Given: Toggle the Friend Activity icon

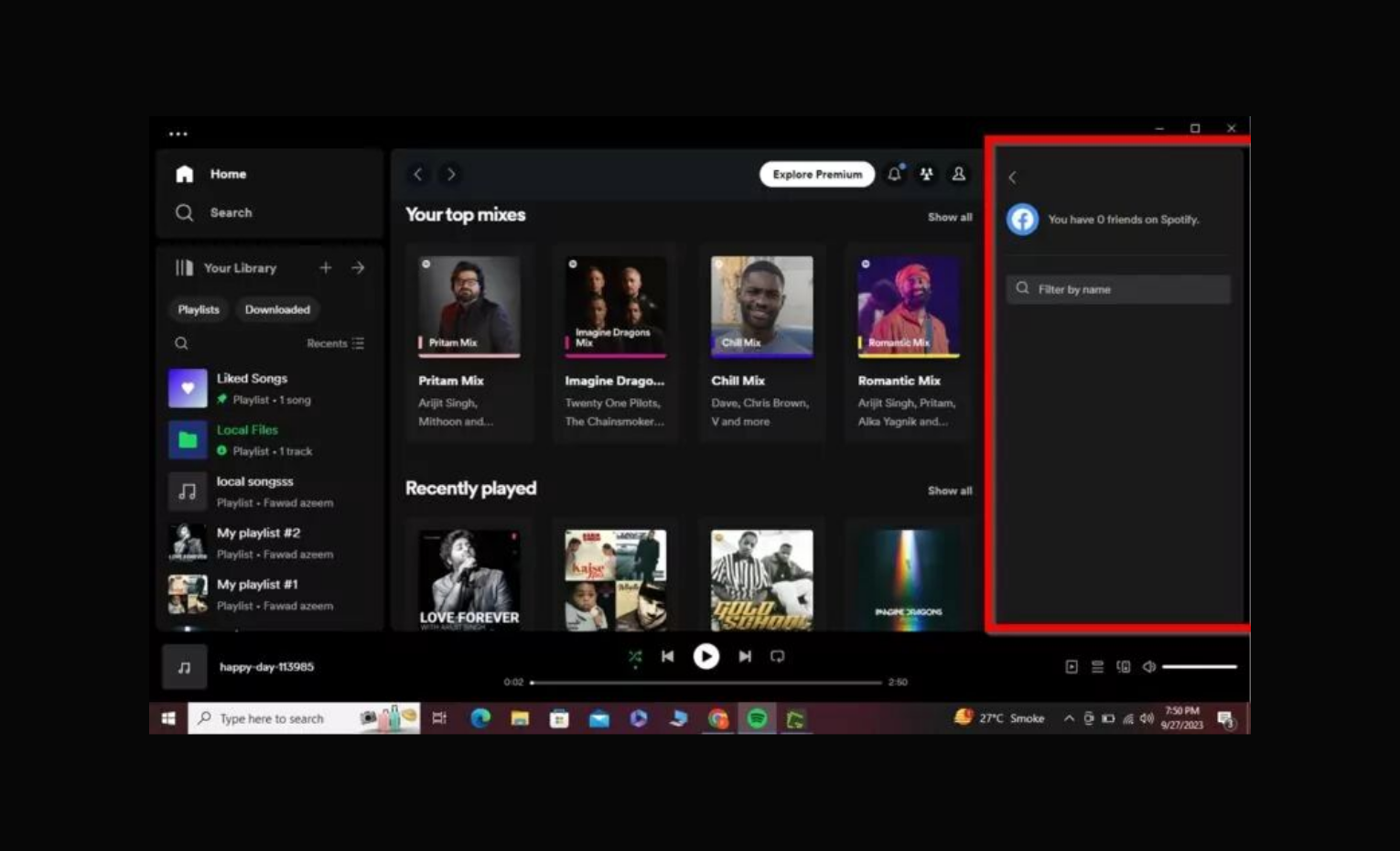Looking at the screenshot, I should [927, 174].
